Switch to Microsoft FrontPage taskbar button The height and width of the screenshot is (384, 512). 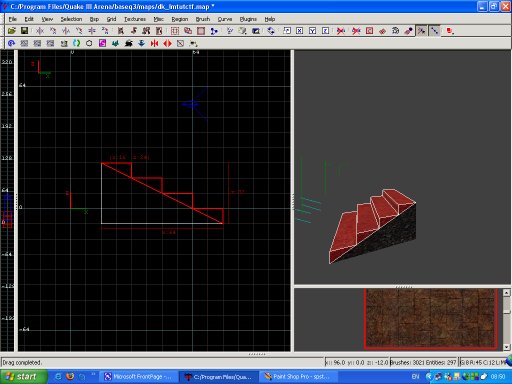point(139,377)
